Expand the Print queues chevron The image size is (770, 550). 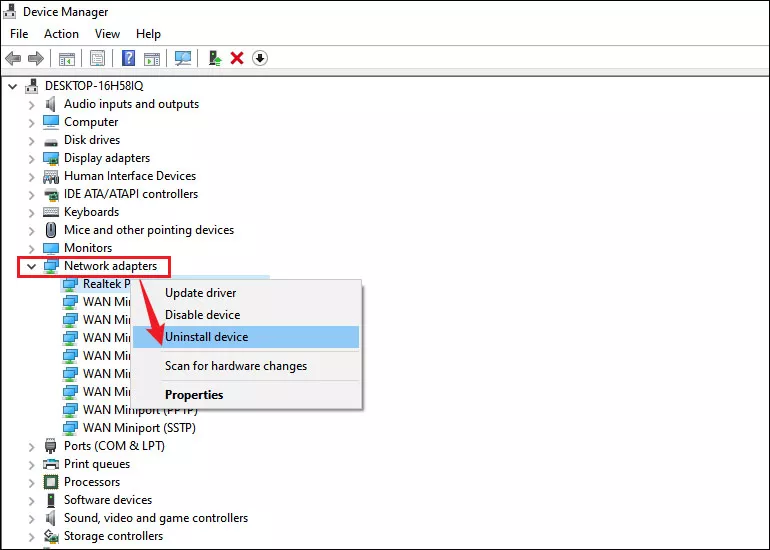[32, 465]
